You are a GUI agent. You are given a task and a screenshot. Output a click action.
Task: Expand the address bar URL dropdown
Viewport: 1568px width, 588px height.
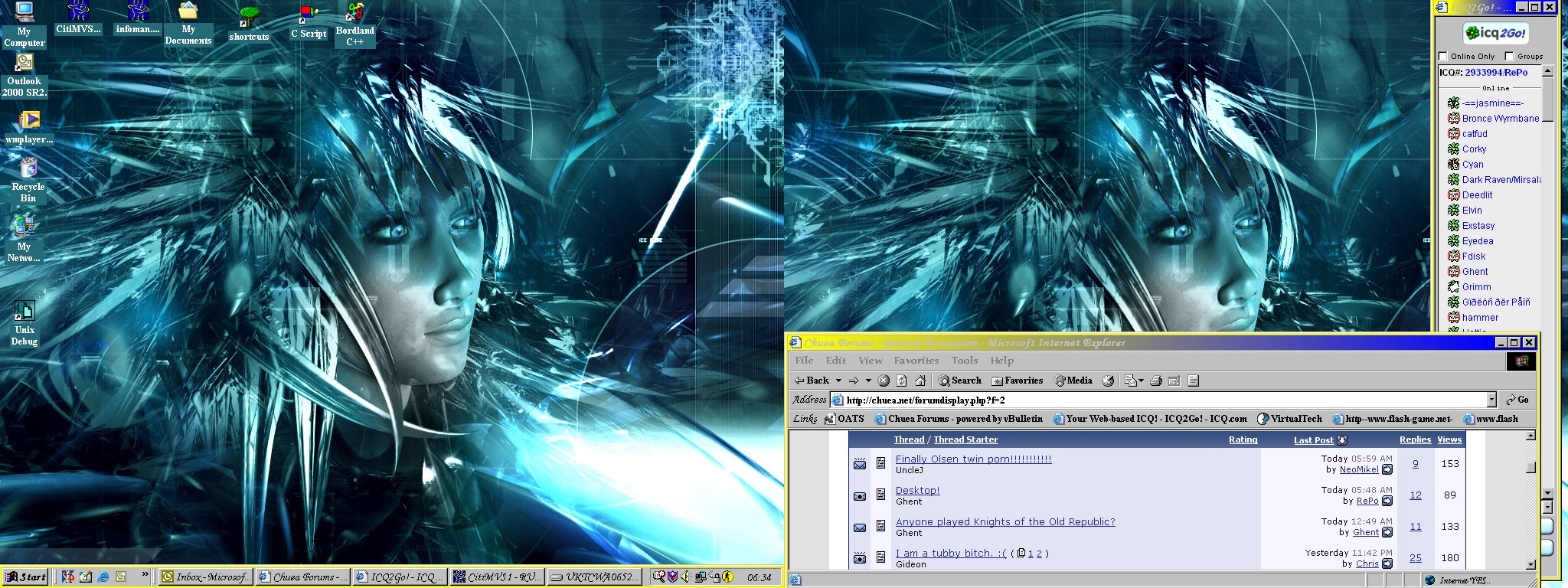pyautogui.click(x=1491, y=400)
